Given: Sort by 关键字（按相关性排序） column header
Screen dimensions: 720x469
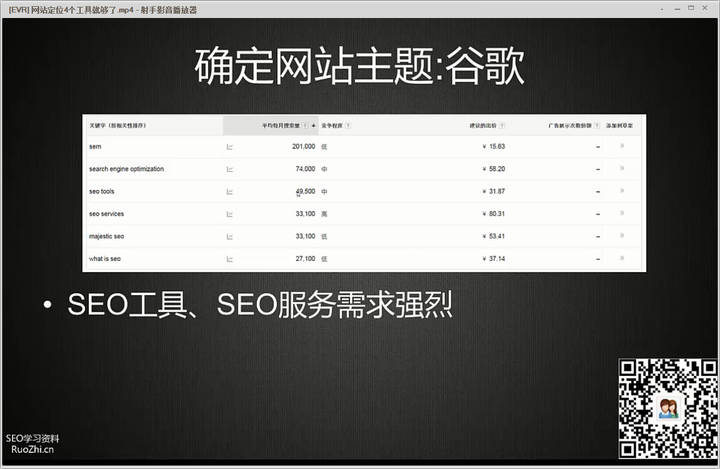Looking at the screenshot, I should [118, 125].
